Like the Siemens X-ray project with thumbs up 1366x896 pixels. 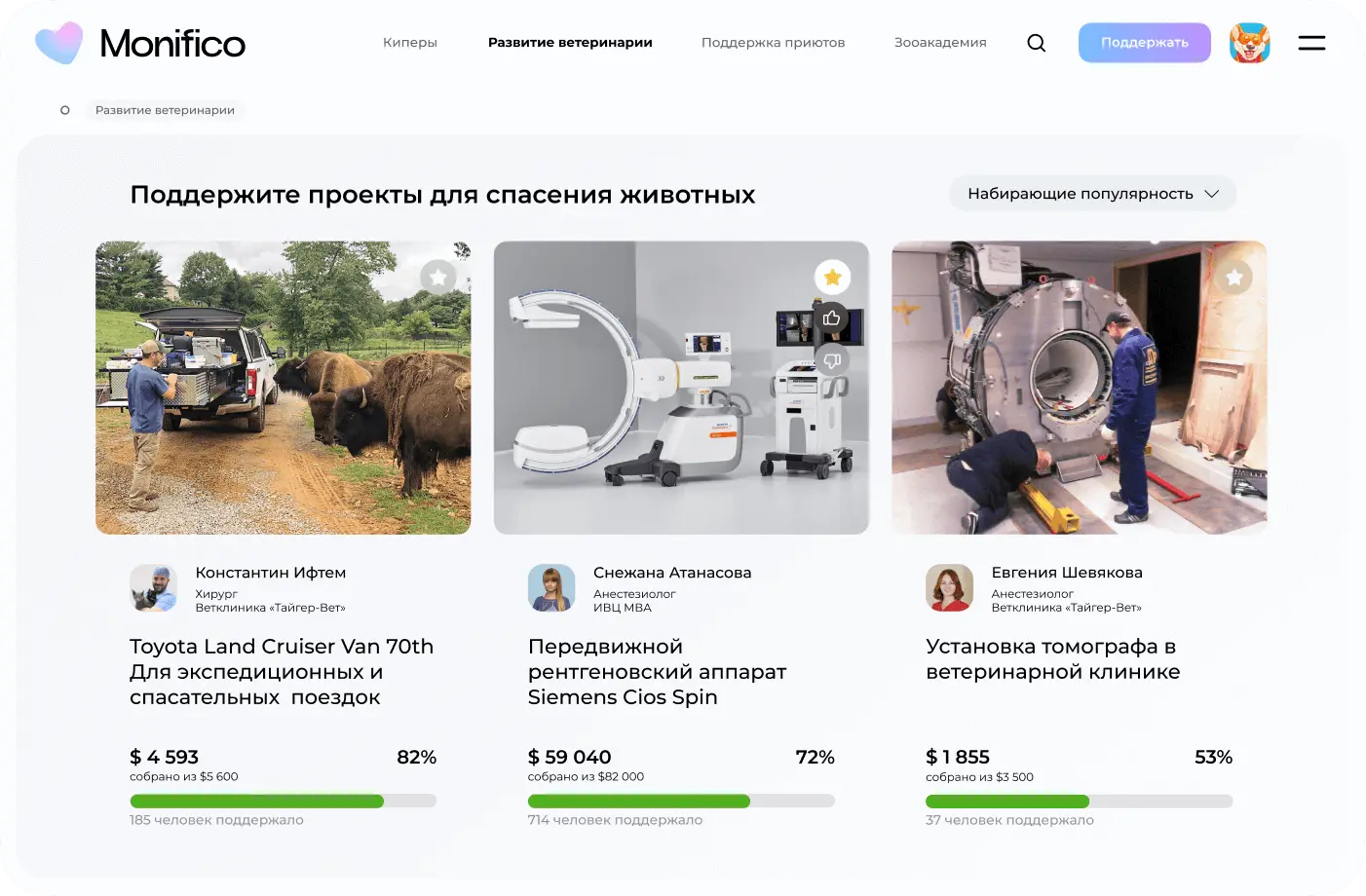[x=832, y=318]
